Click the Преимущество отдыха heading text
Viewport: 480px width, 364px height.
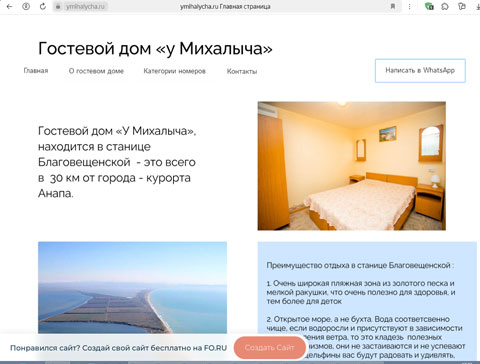(360, 265)
